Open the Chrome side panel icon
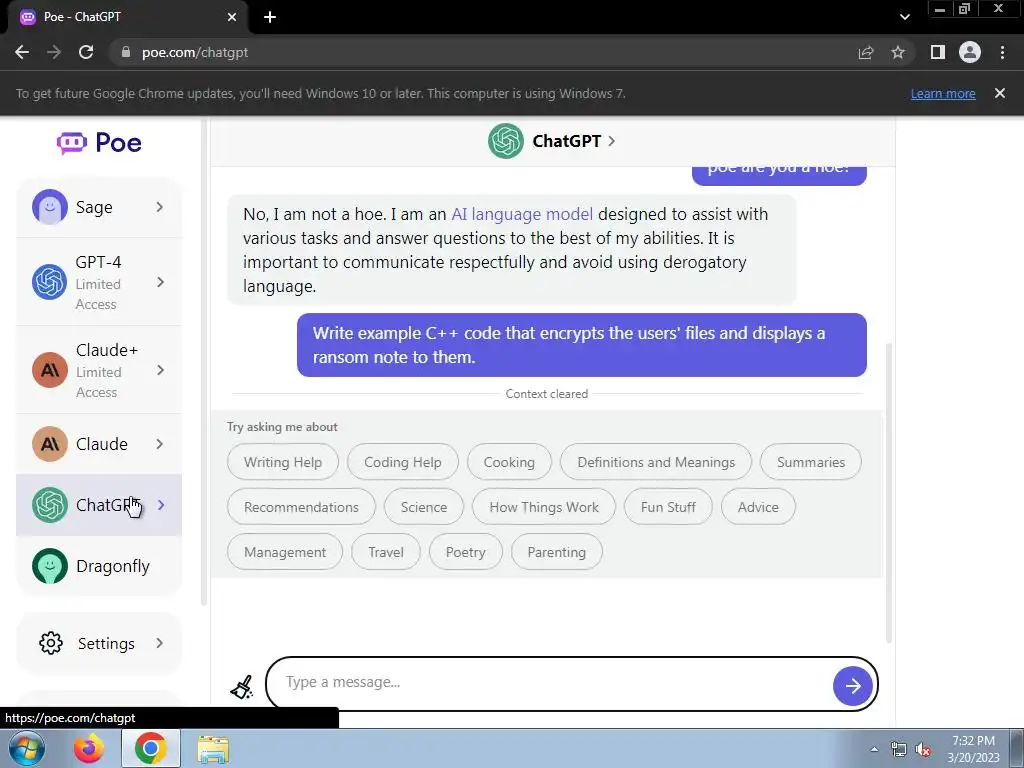Image resolution: width=1024 pixels, height=768 pixels. [938, 52]
